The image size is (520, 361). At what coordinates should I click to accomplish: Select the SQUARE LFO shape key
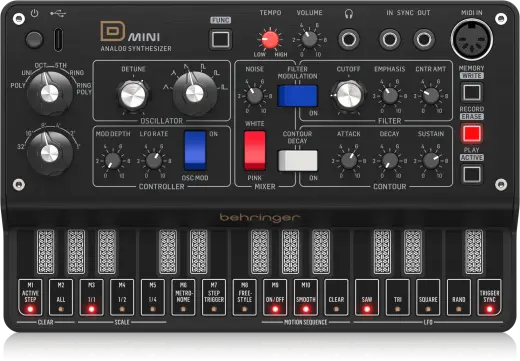(428, 297)
